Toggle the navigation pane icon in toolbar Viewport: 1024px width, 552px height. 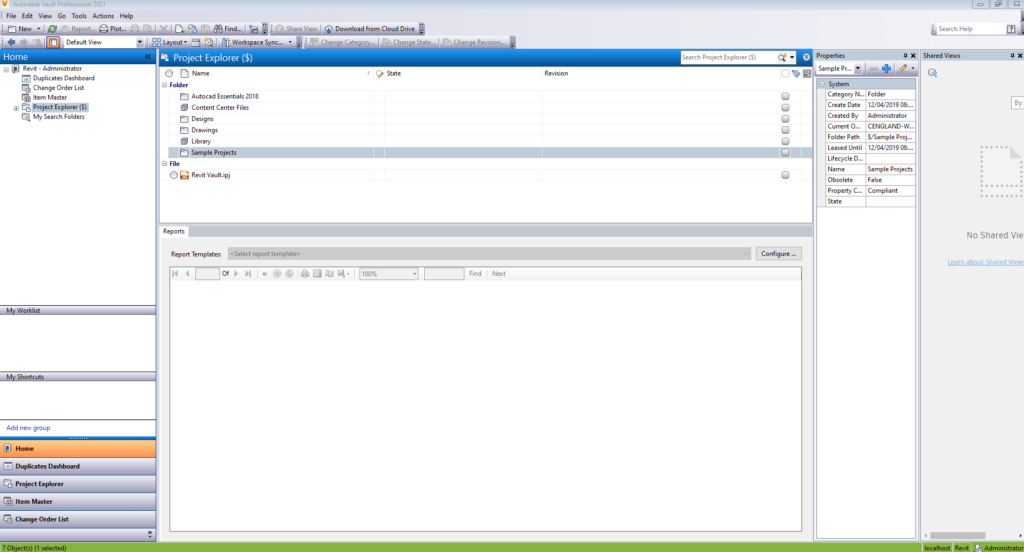click(x=53, y=42)
